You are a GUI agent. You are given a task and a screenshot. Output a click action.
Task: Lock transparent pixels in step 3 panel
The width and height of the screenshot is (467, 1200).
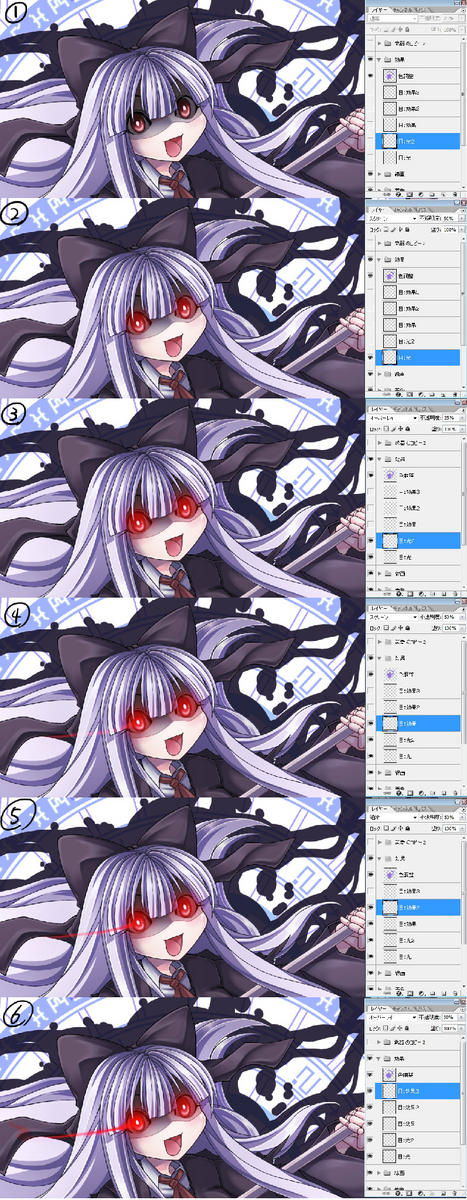click(x=386, y=428)
